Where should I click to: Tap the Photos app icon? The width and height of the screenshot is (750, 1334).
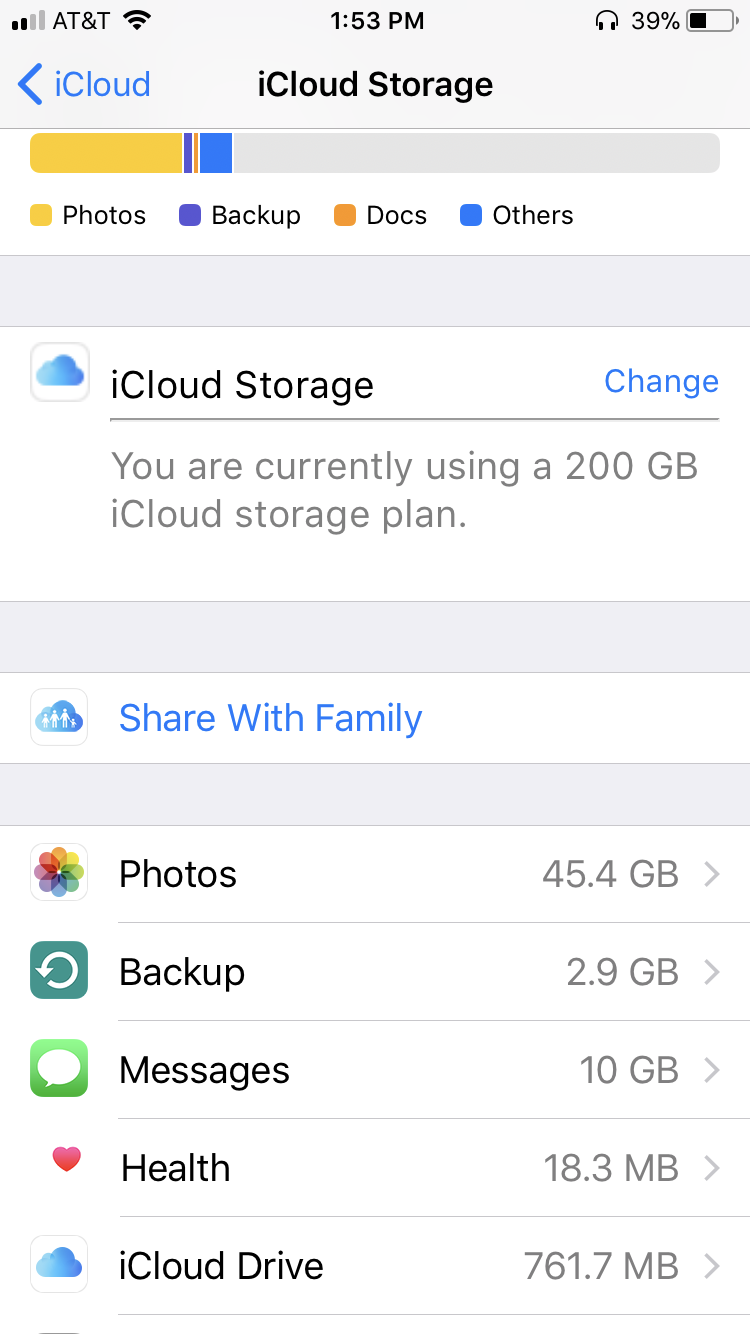click(59, 872)
